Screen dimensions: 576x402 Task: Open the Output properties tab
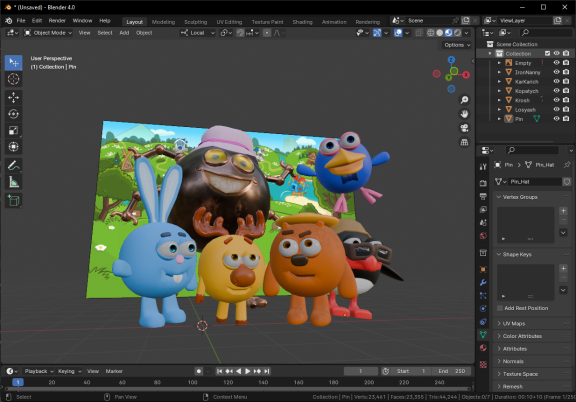pos(483,196)
